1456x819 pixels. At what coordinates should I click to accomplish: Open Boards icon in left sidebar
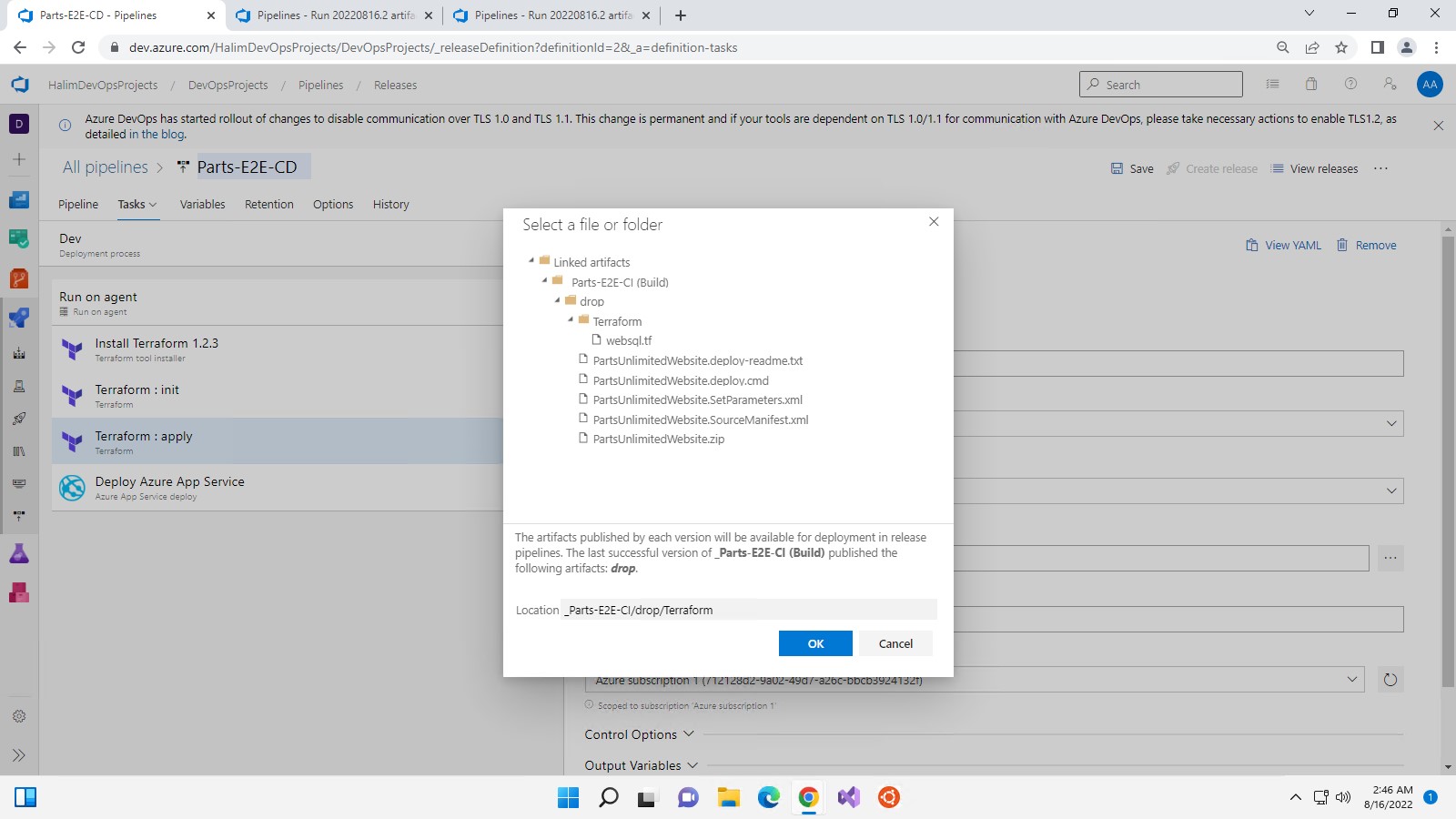(x=19, y=200)
